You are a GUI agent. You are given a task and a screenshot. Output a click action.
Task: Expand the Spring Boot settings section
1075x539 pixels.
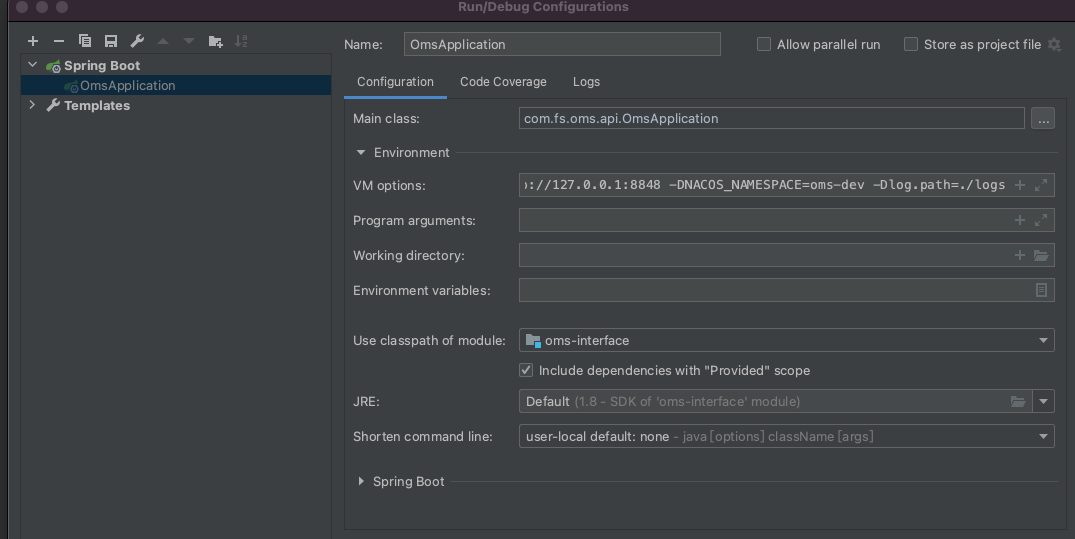361,481
